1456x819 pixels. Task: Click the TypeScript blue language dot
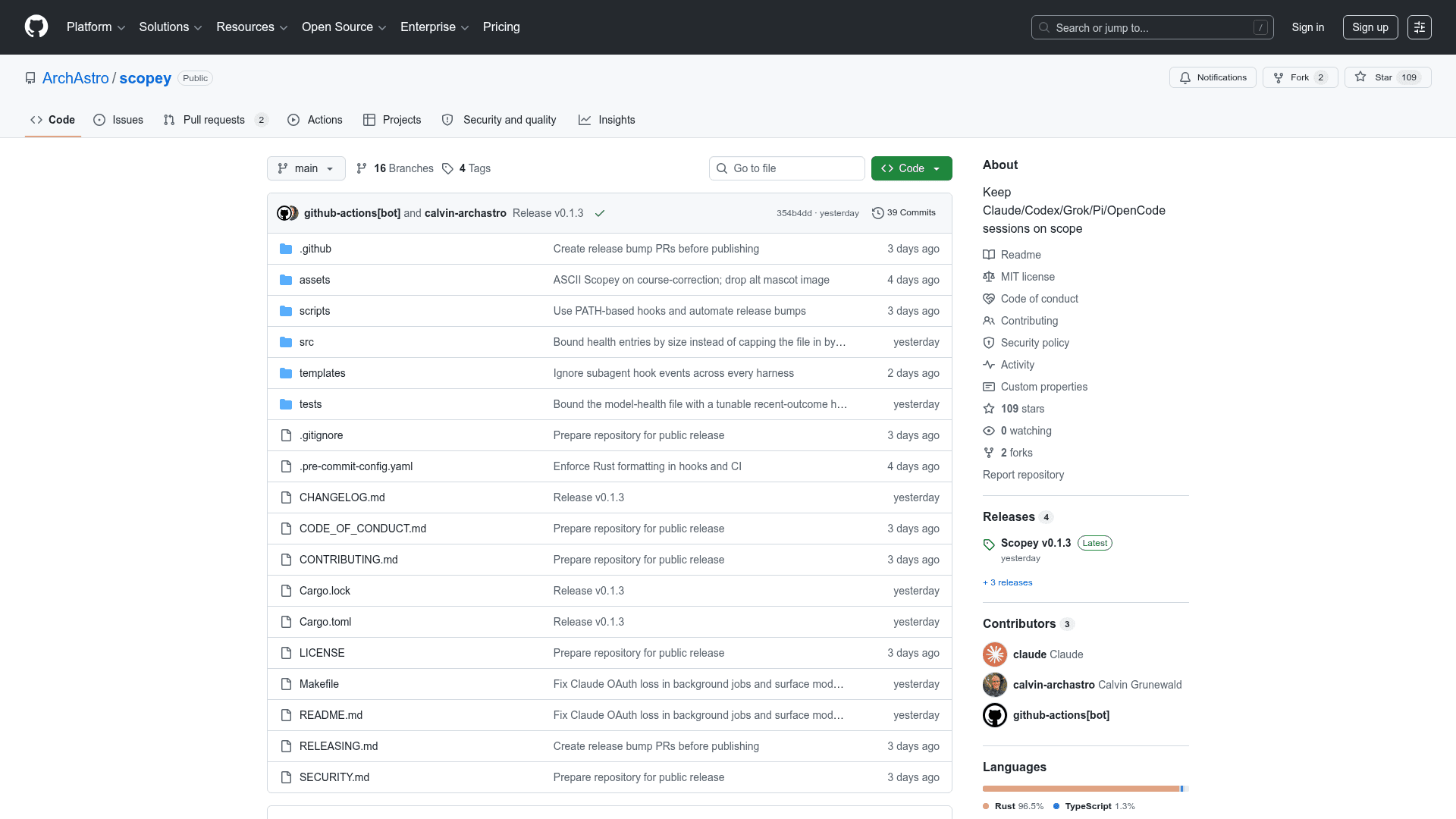1056,806
